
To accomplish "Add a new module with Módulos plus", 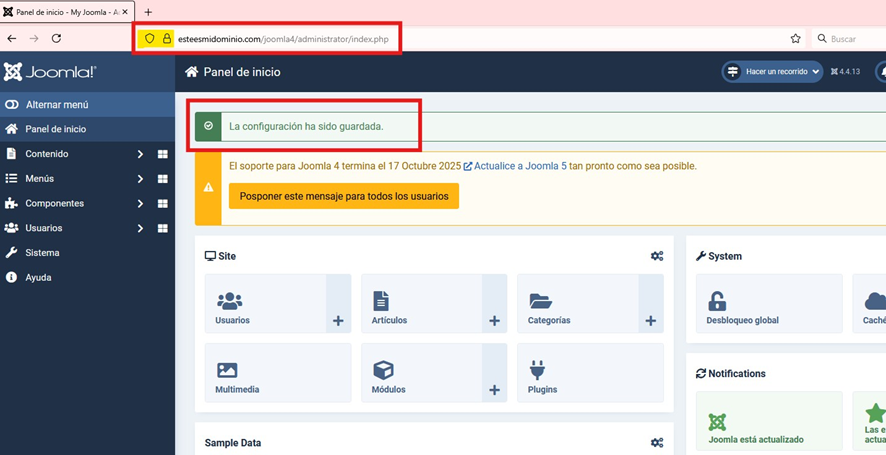I will pyautogui.click(x=494, y=372).
